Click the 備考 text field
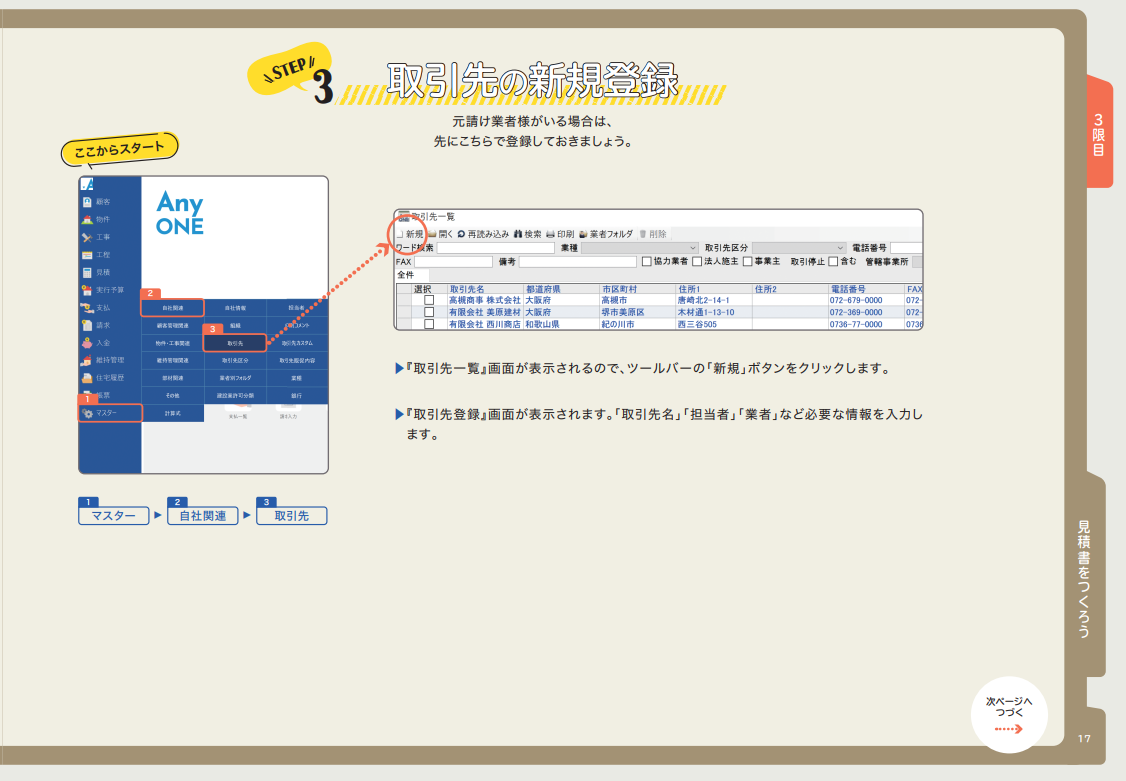Screen dimensions: 1126x781 (577, 262)
